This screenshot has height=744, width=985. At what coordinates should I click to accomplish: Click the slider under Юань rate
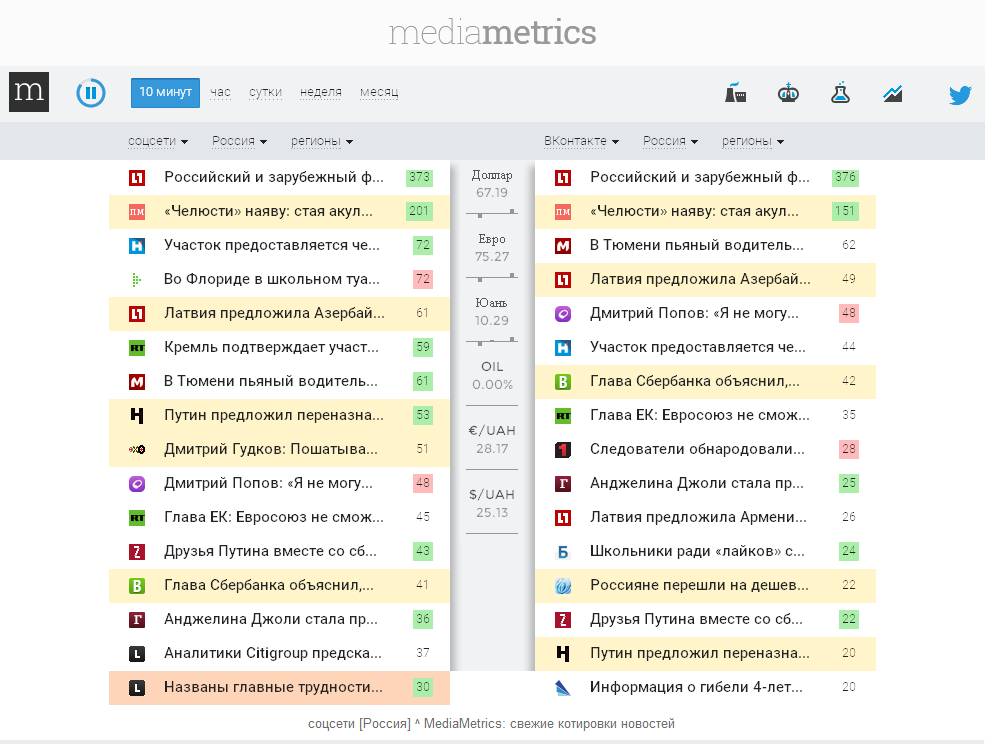coord(492,341)
